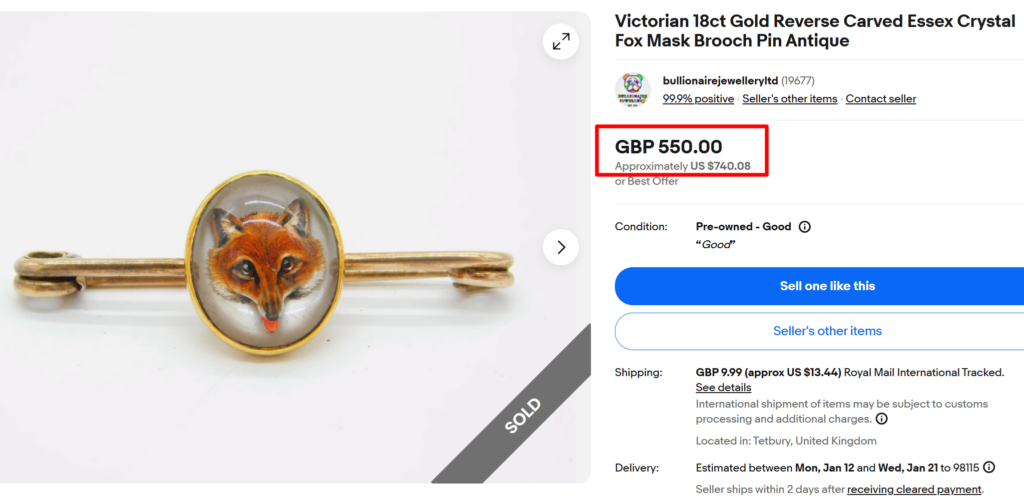The height and width of the screenshot is (497, 1024).
Task: Click the seller's round logo avatar
Action: coord(632,90)
